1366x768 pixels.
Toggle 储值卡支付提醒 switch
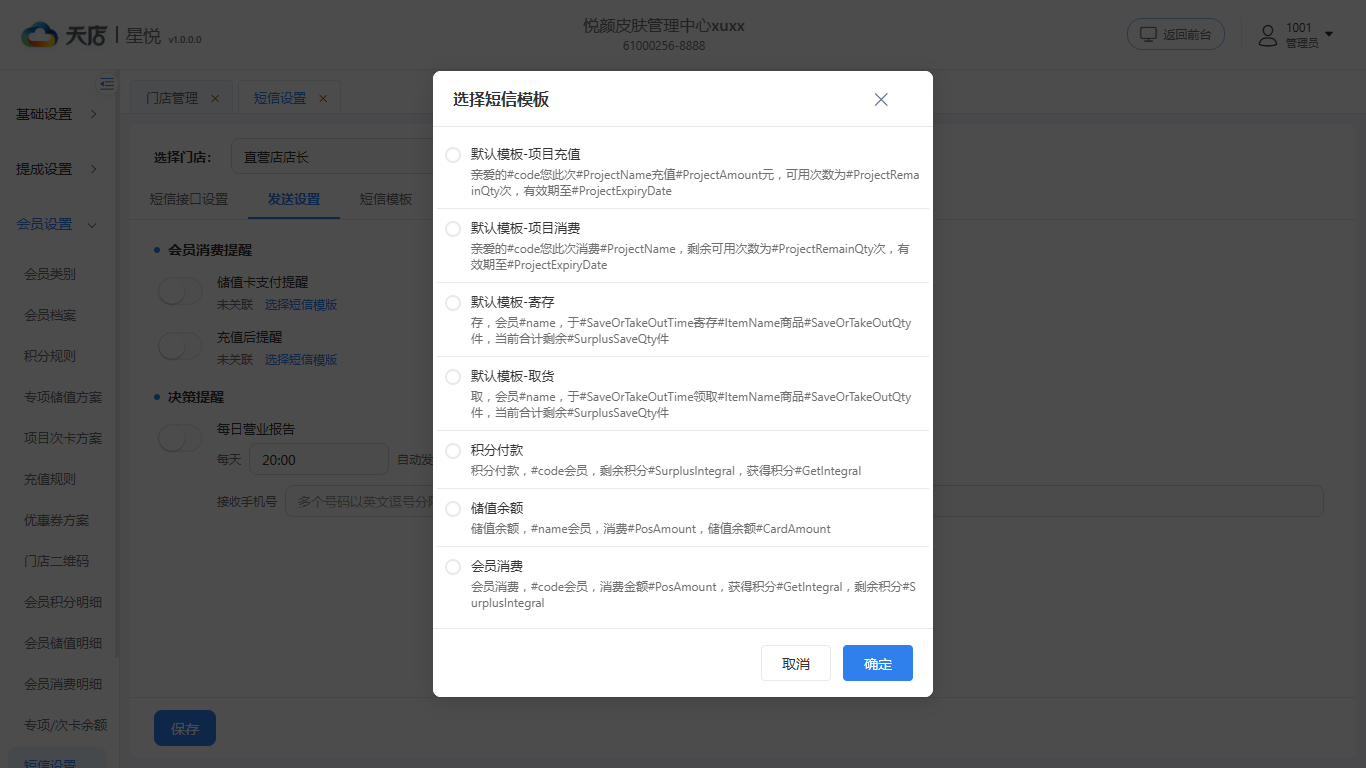[x=180, y=292]
